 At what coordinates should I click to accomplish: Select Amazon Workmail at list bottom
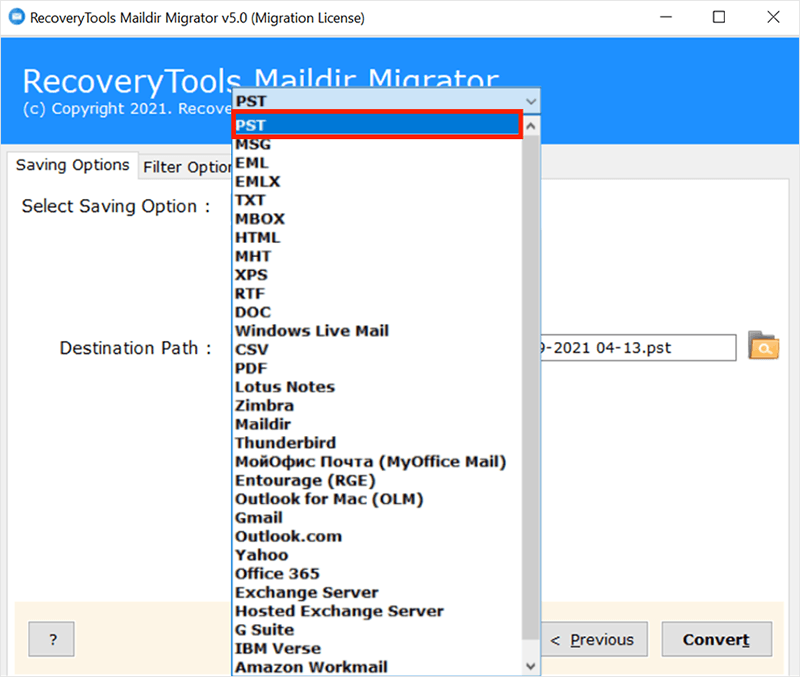[311, 667]
